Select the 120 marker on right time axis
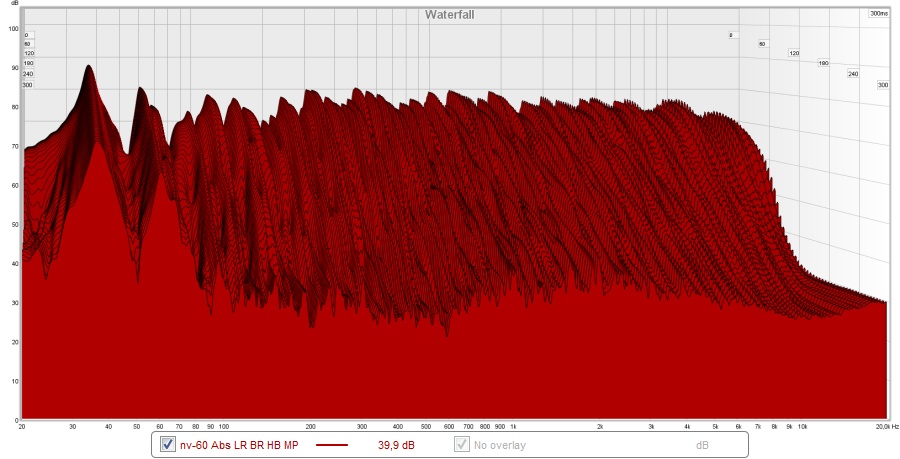Viewport: 900px width, 459px height. pos(794,53)
